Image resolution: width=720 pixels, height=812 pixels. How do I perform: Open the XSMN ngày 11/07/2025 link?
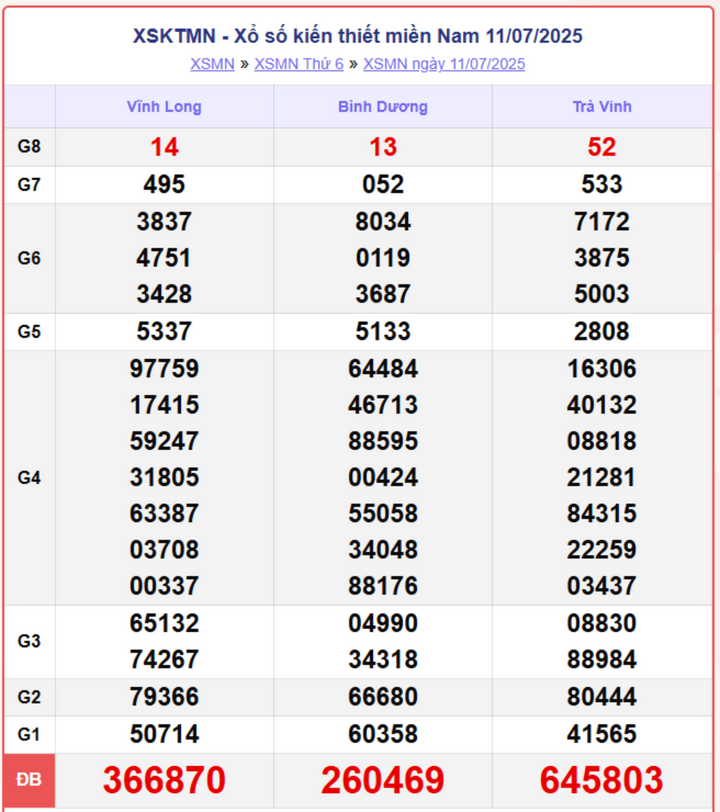(x=444, y=64)
